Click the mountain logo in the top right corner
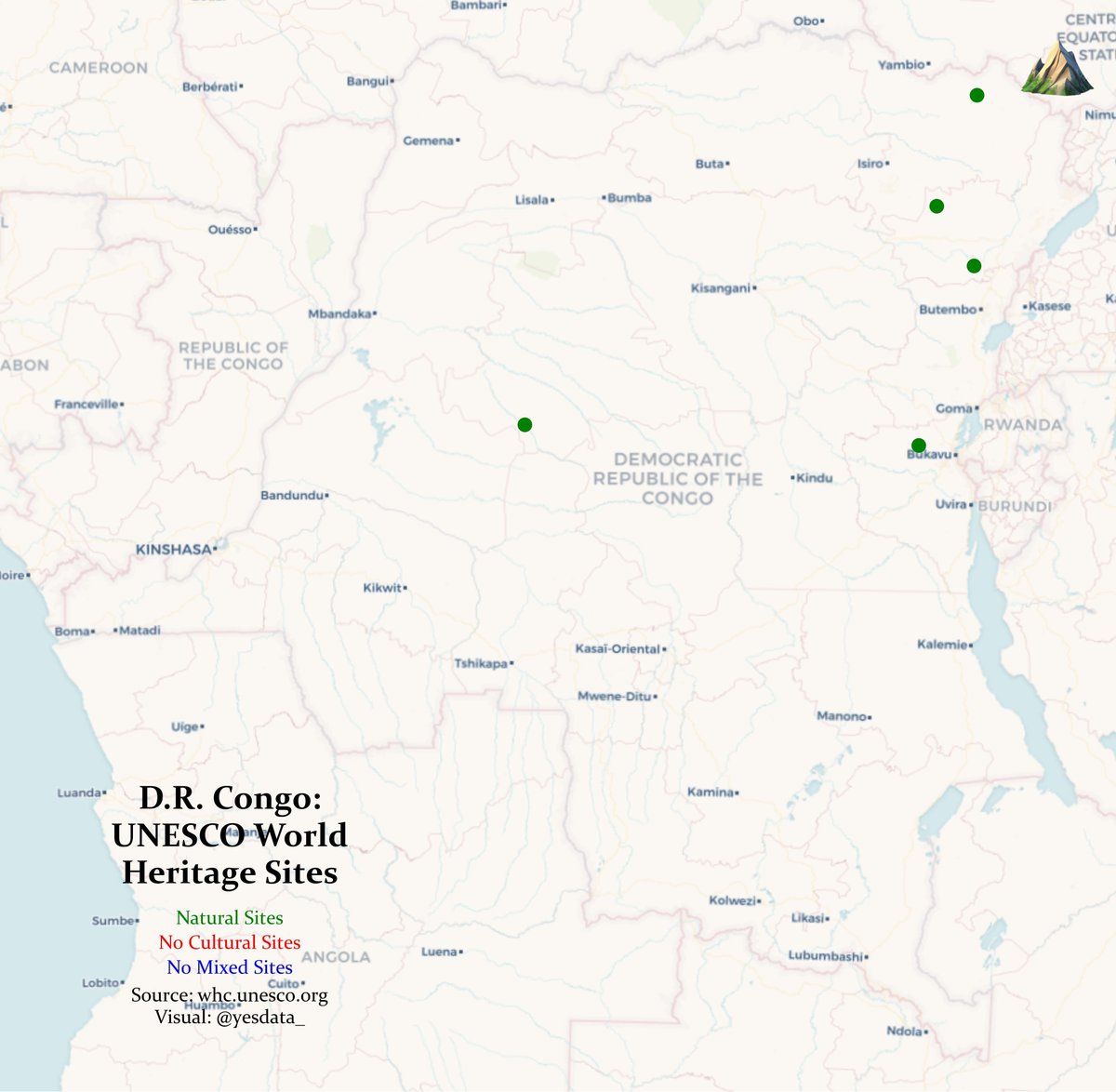The image size is (1116, 1092). [1056, 70]
